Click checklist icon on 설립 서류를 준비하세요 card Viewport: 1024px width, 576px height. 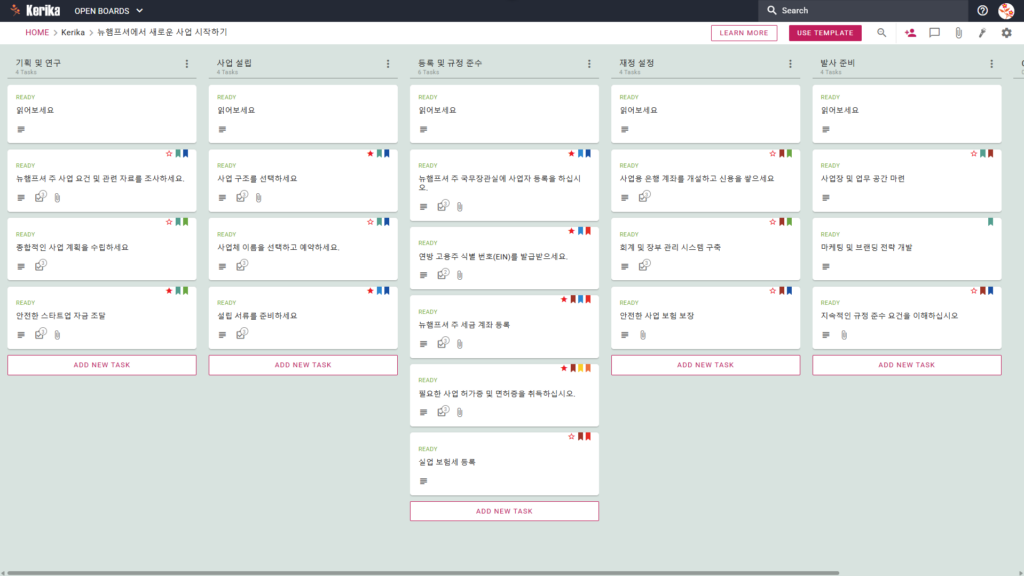click(x=242, y=334)
